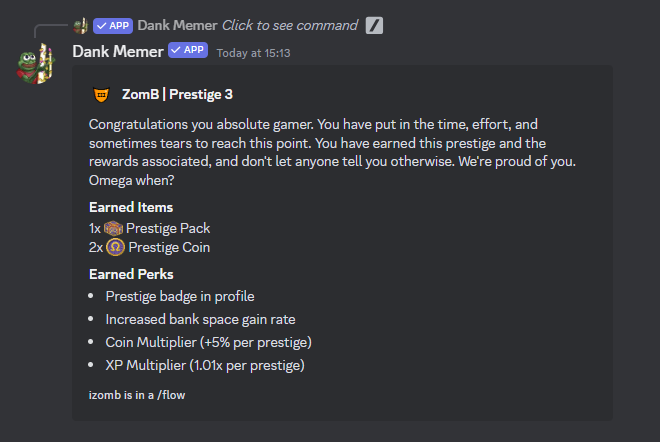This screenshot has width=660, height=442.
Task: Select the Dank Memer name in the reply line
Action: tap(176, 25)
